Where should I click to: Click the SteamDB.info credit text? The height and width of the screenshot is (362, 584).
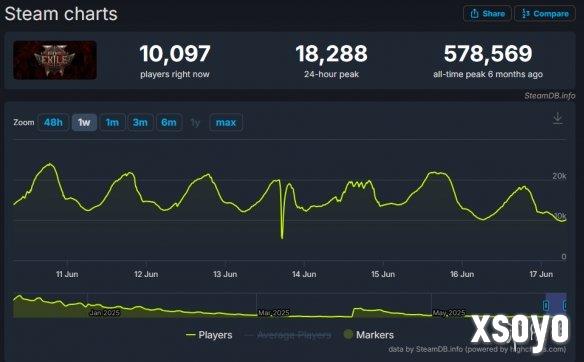click(x=550, y=96)
